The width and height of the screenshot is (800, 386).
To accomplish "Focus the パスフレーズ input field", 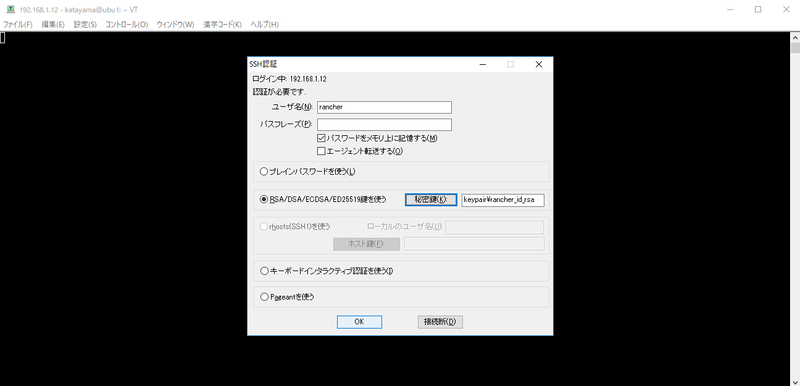I will [384, 124].
